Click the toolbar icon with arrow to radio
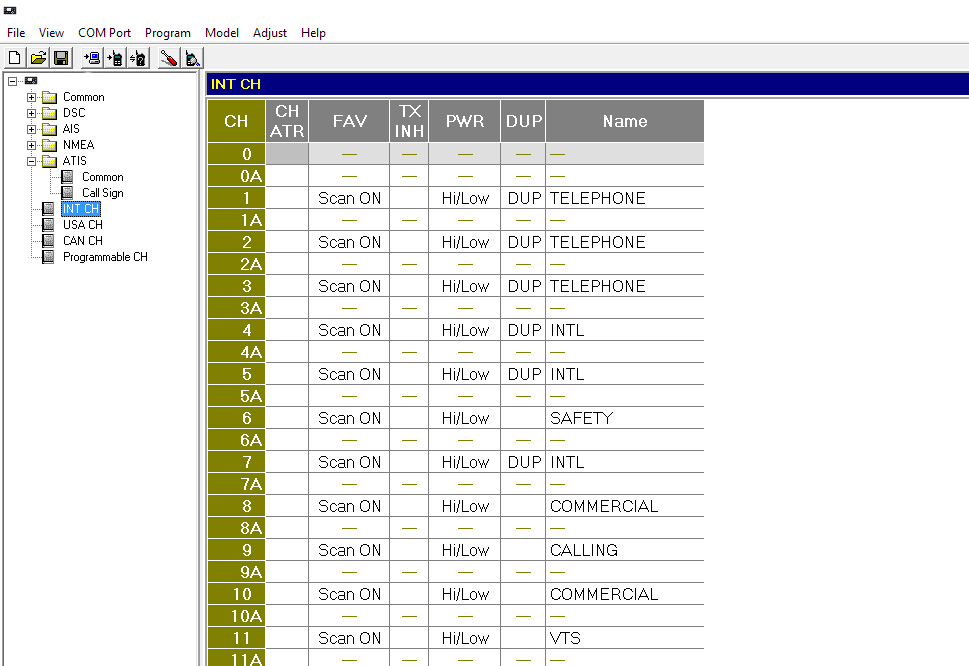The width and height of the screenshot is (969, 666). (x=115, y=58)
